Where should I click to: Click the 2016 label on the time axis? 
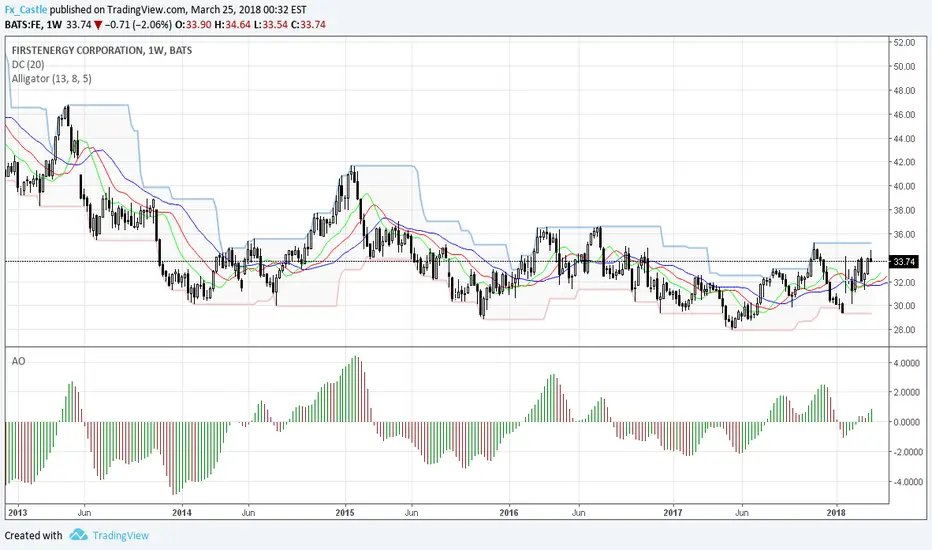click(509, 513)
